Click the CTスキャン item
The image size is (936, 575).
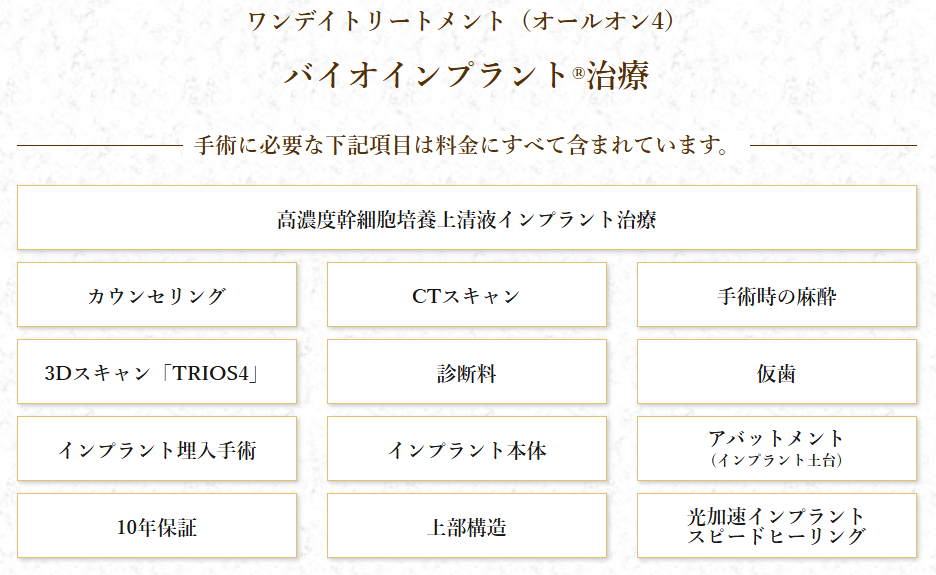point(467,295)
